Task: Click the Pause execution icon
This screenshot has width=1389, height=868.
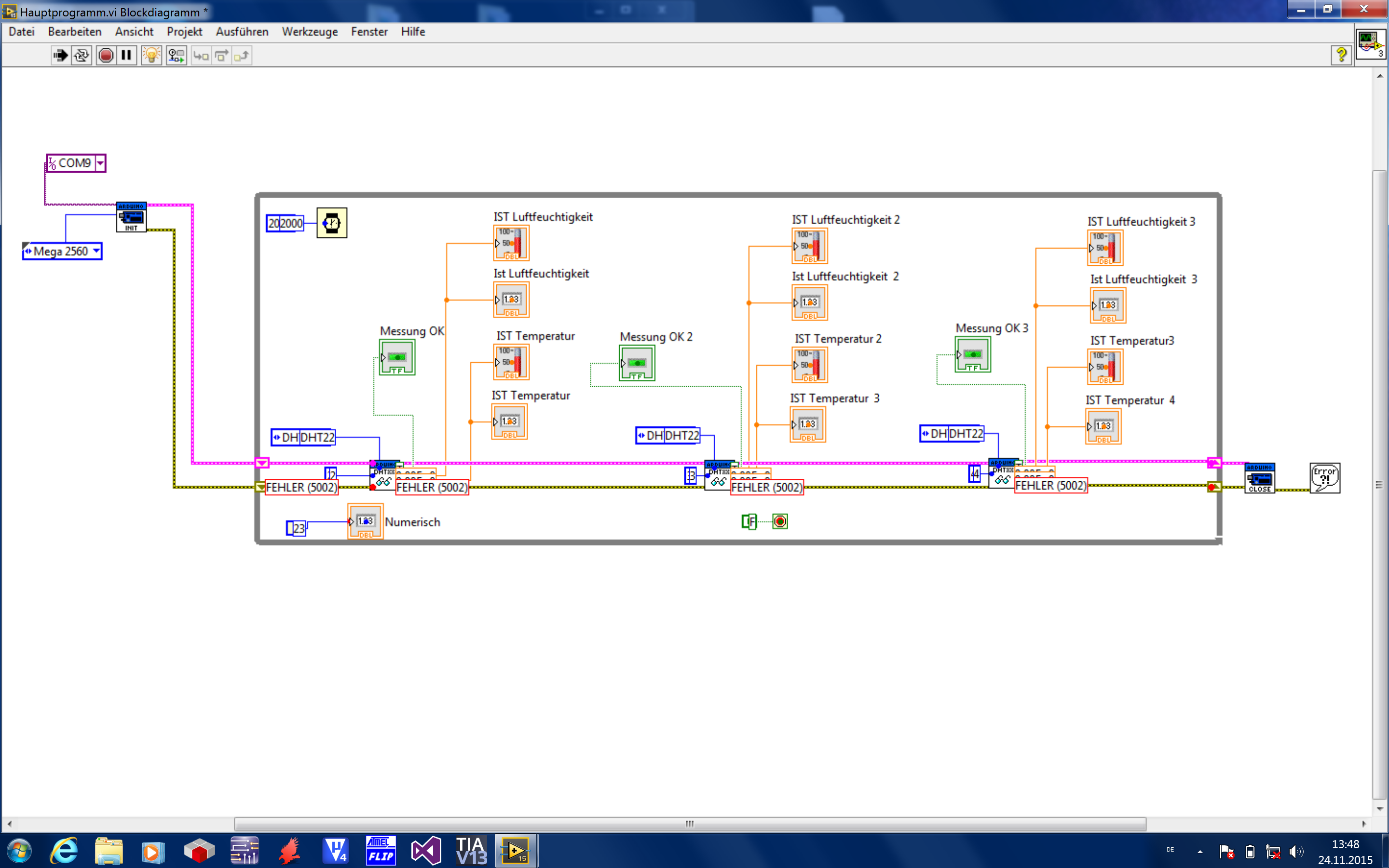Action: 126,55
